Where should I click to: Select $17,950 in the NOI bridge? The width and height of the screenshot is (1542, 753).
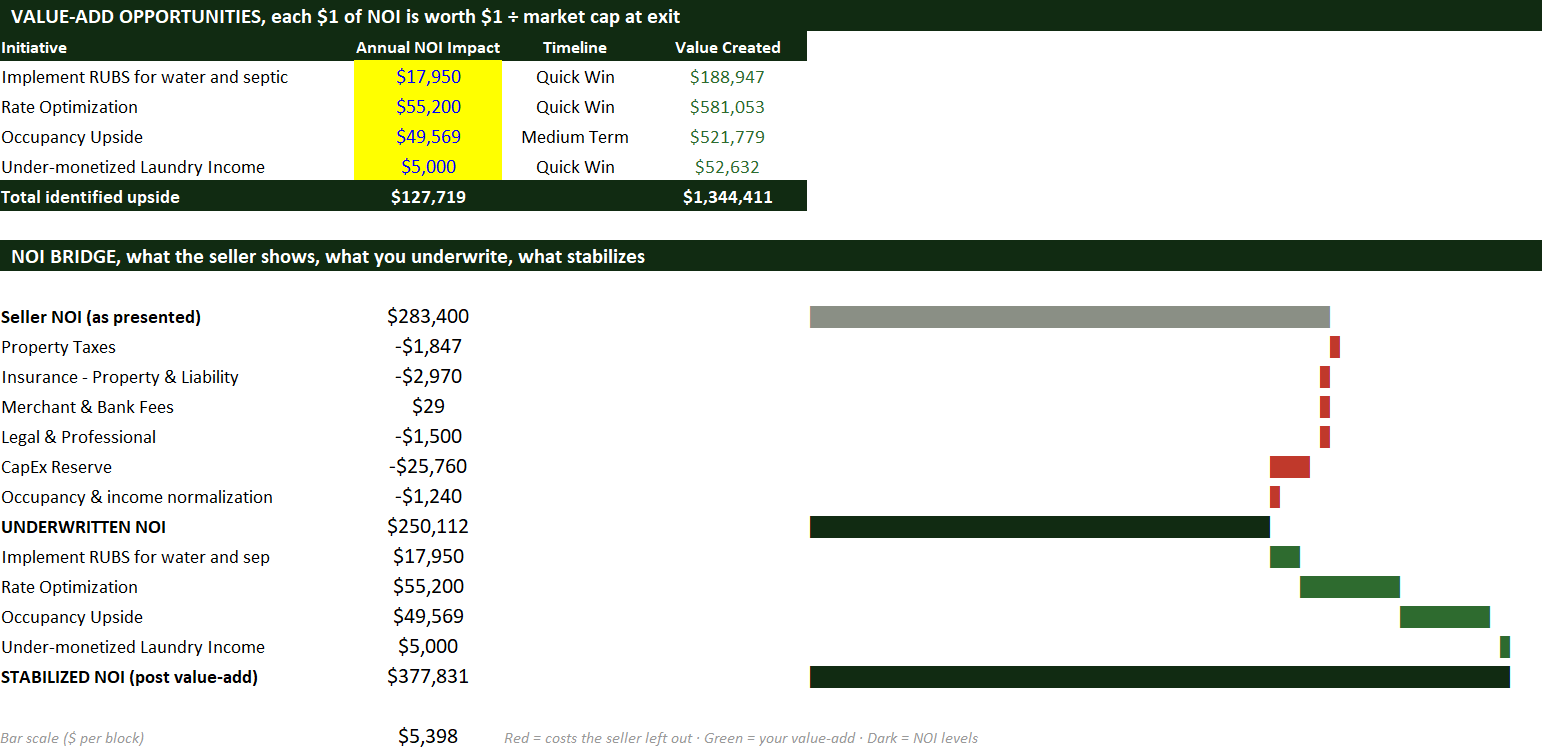tap(428, 557)
